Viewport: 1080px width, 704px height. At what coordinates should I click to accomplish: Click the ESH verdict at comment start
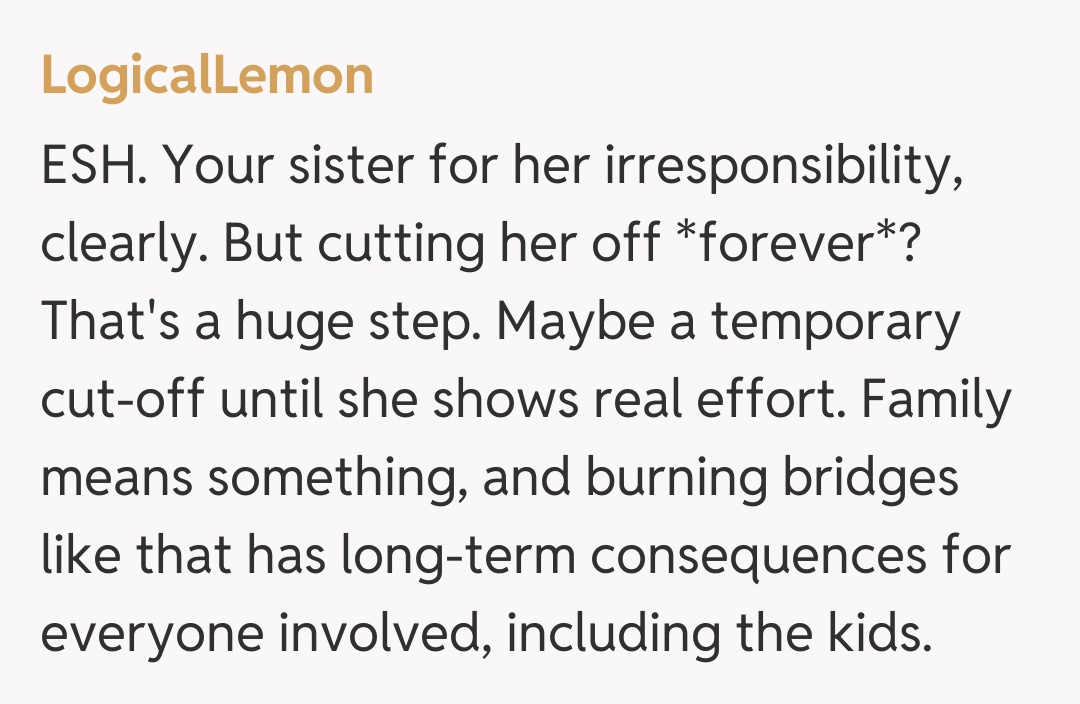93,166
